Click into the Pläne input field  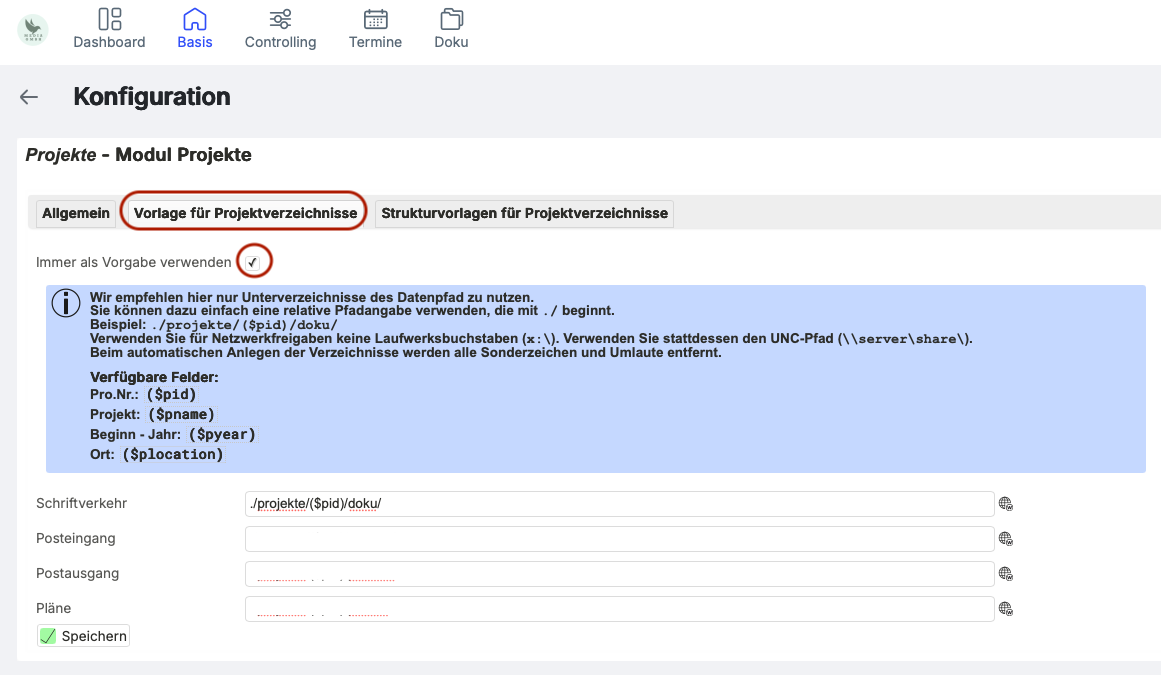tap(619, 609)
